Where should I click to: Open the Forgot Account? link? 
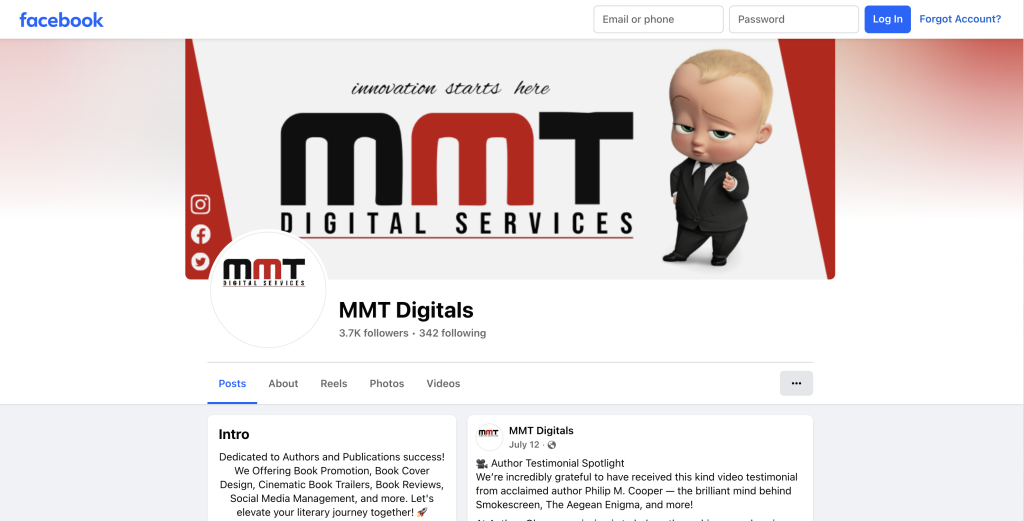pos(960,19)
